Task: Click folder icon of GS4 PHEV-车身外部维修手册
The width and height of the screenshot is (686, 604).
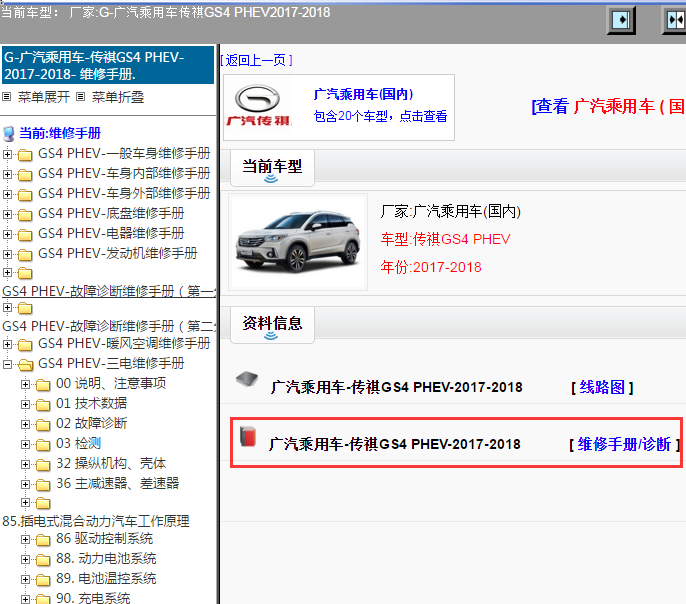Action: point(25,195)
